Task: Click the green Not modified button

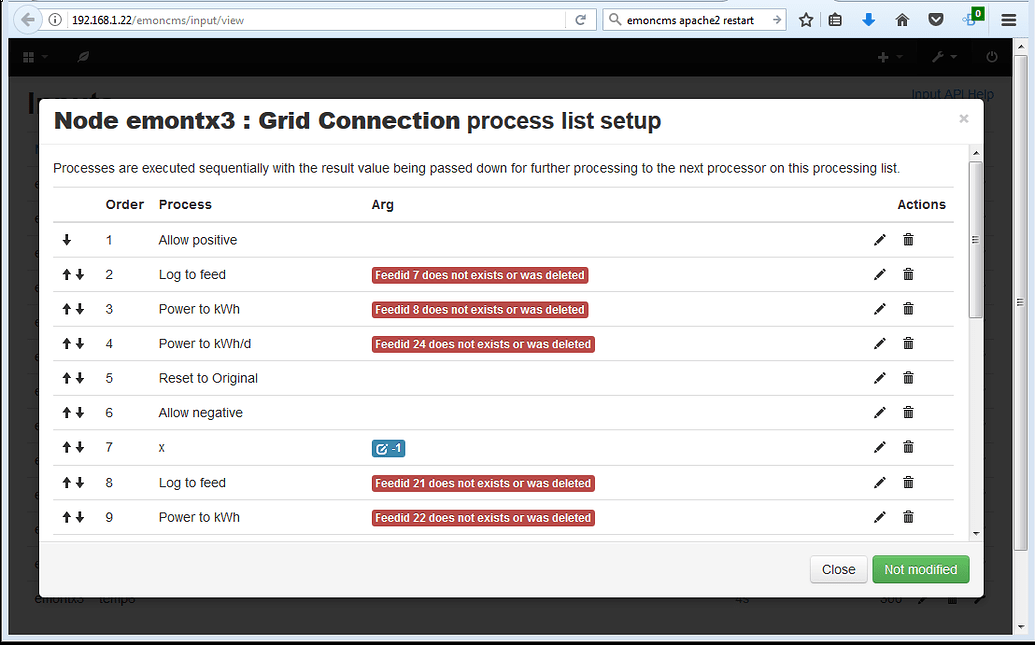Action: click(920, 569)
